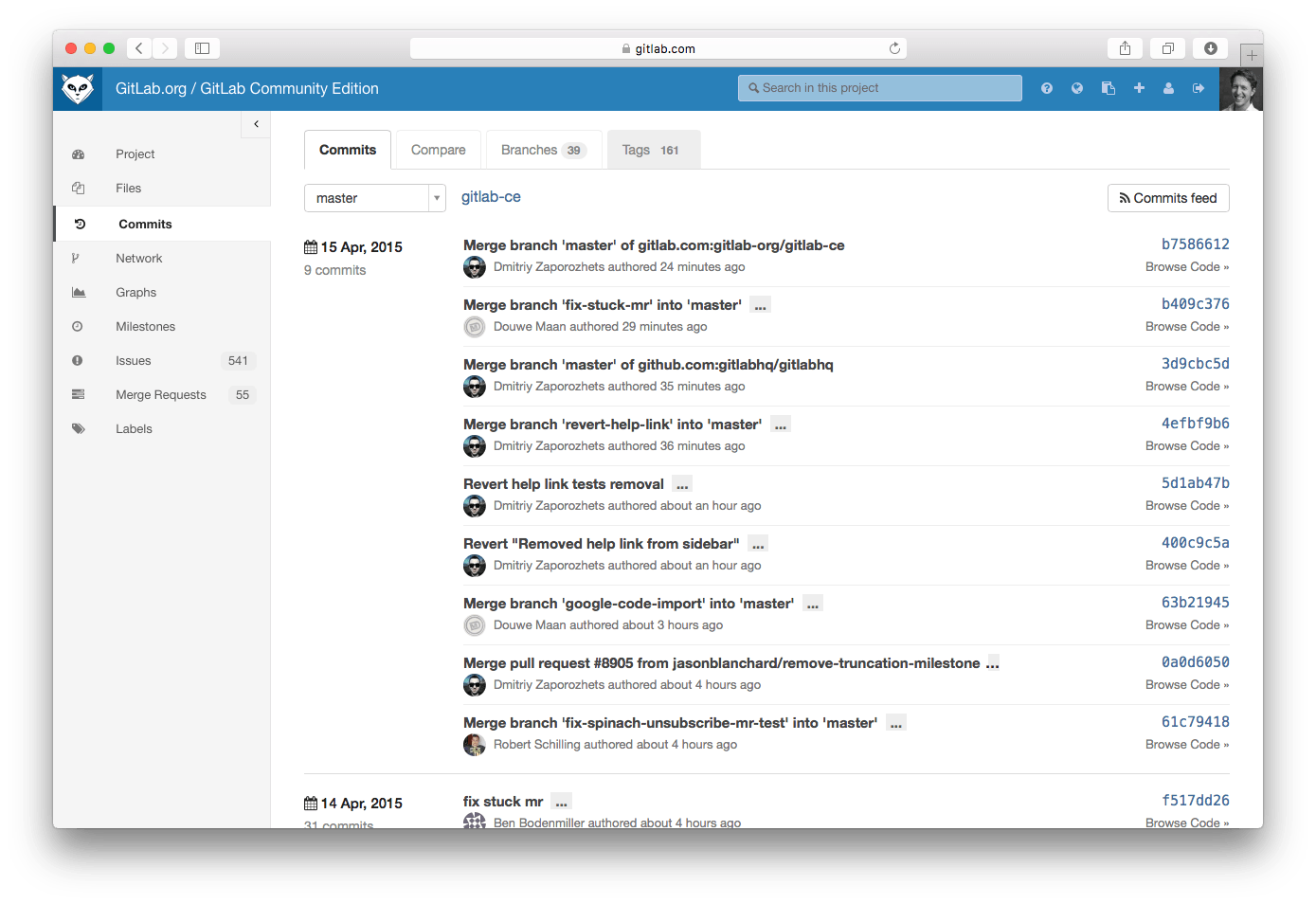Open commit hash 5d1ab47b
The width and height of the screenshot is (1316, 904).
(x=1196, y=483)
